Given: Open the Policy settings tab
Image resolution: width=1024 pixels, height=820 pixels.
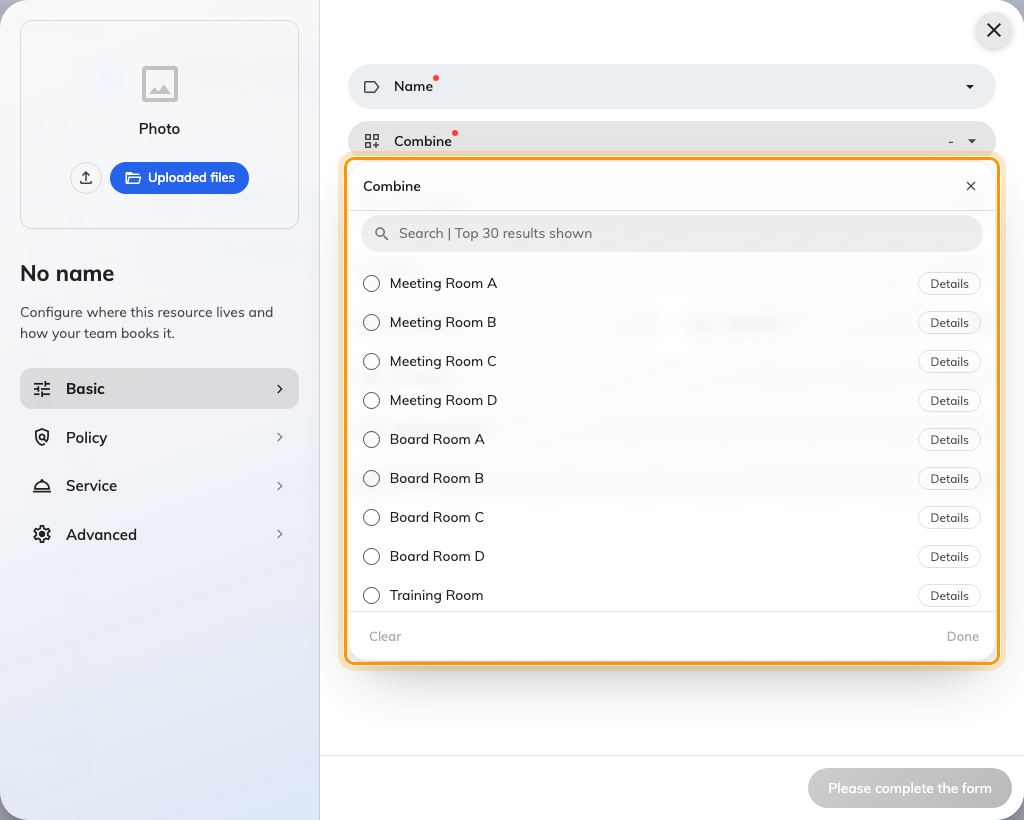Looking at the screenshot, I should pyautogui.click(x=159, y=437).
